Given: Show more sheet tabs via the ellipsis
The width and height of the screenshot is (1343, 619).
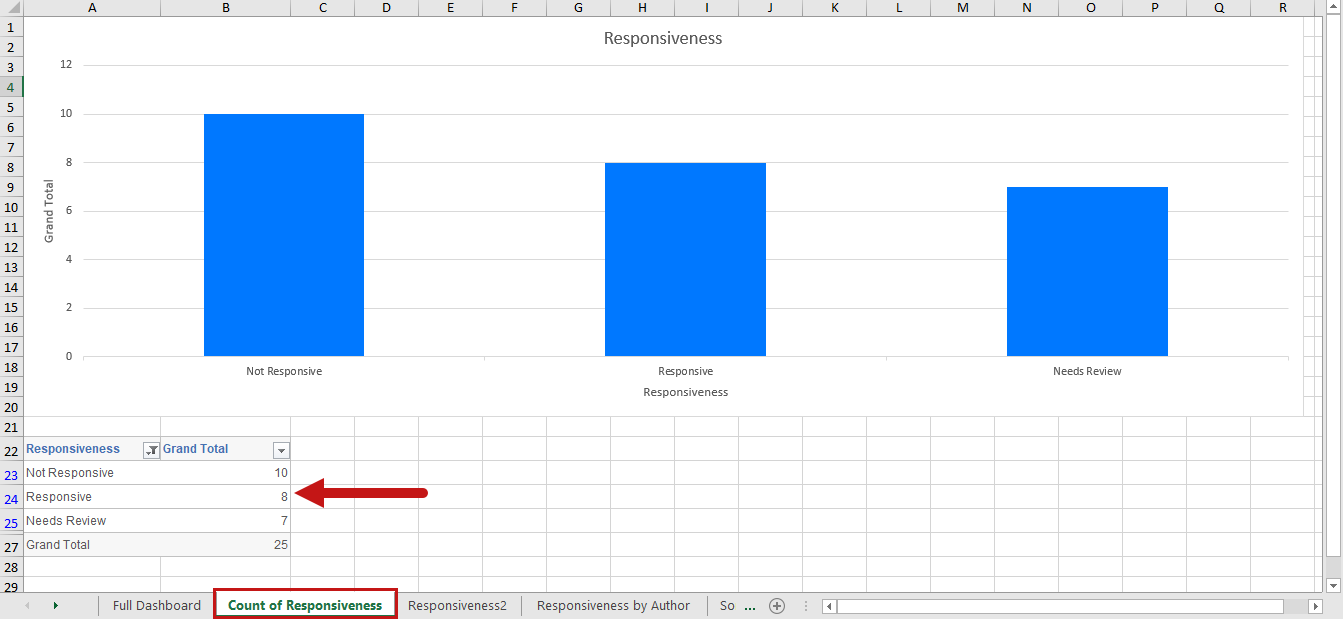Looking at the screenshot, I should 751,606.
